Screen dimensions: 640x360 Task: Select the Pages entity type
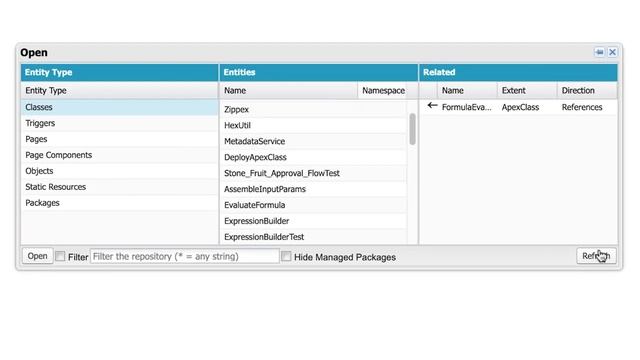(x=119, y=139)
